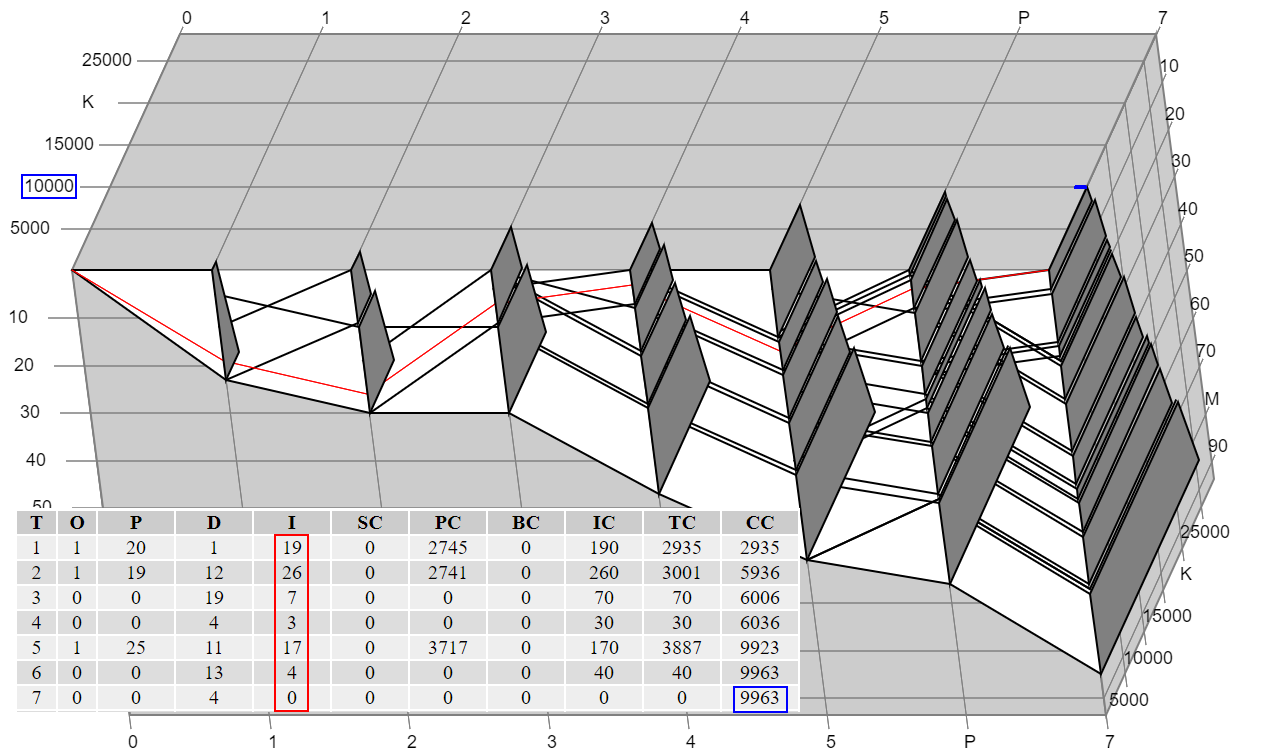Click the M label on the right axis
This screenshot has width=1286, height=749.
1212,399
